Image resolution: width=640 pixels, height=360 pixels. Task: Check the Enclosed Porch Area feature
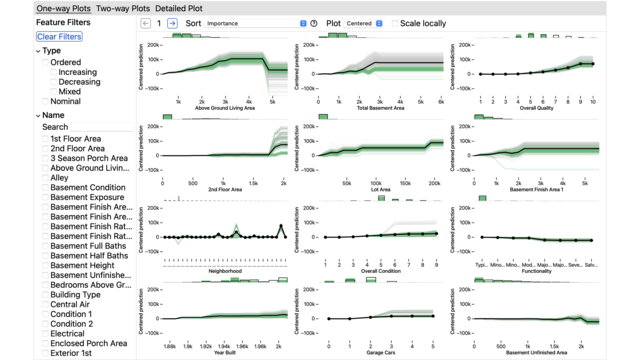(45, 344)
